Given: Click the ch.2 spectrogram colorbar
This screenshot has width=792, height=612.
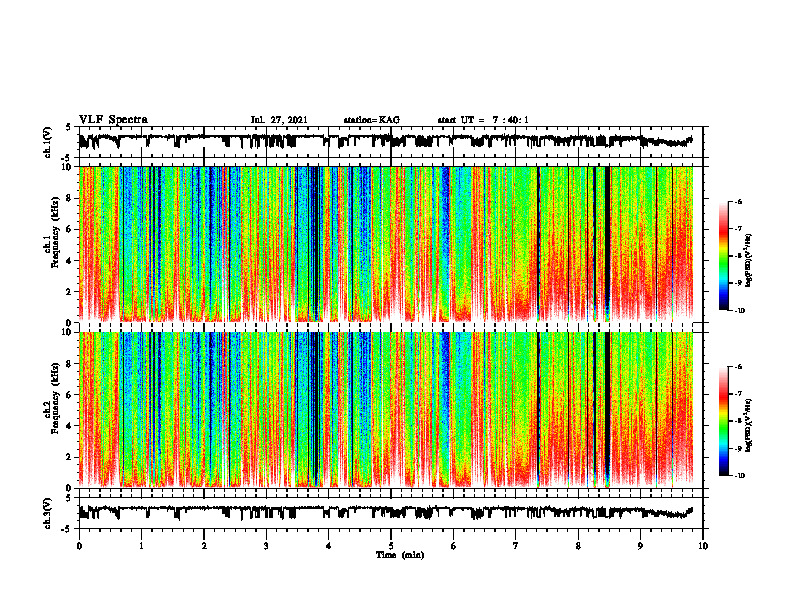Looking at the screenshot, I should tap(723, 421).
